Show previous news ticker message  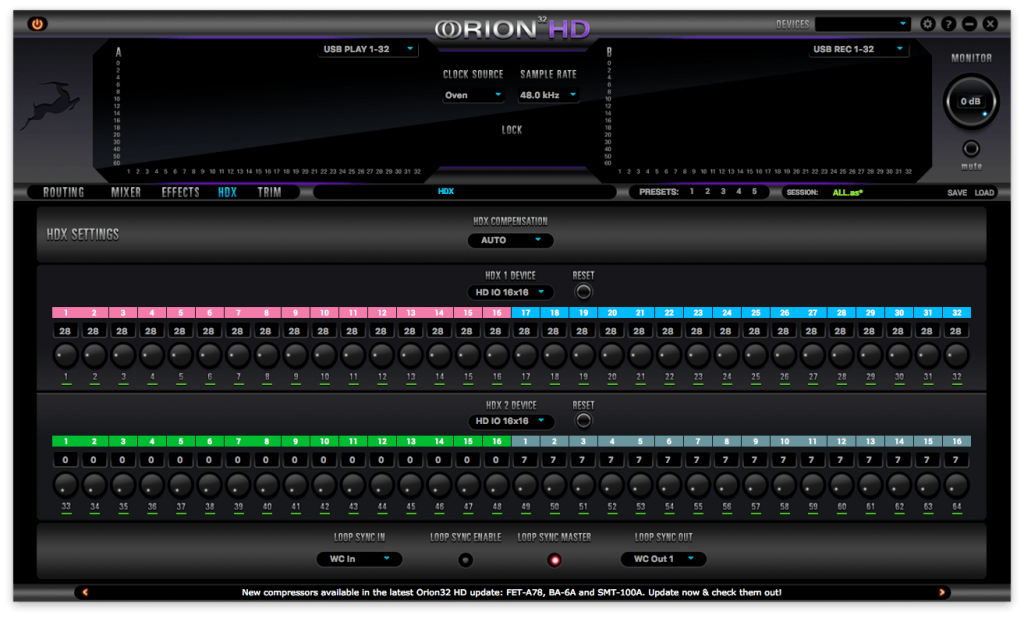[x=85, y=593]
